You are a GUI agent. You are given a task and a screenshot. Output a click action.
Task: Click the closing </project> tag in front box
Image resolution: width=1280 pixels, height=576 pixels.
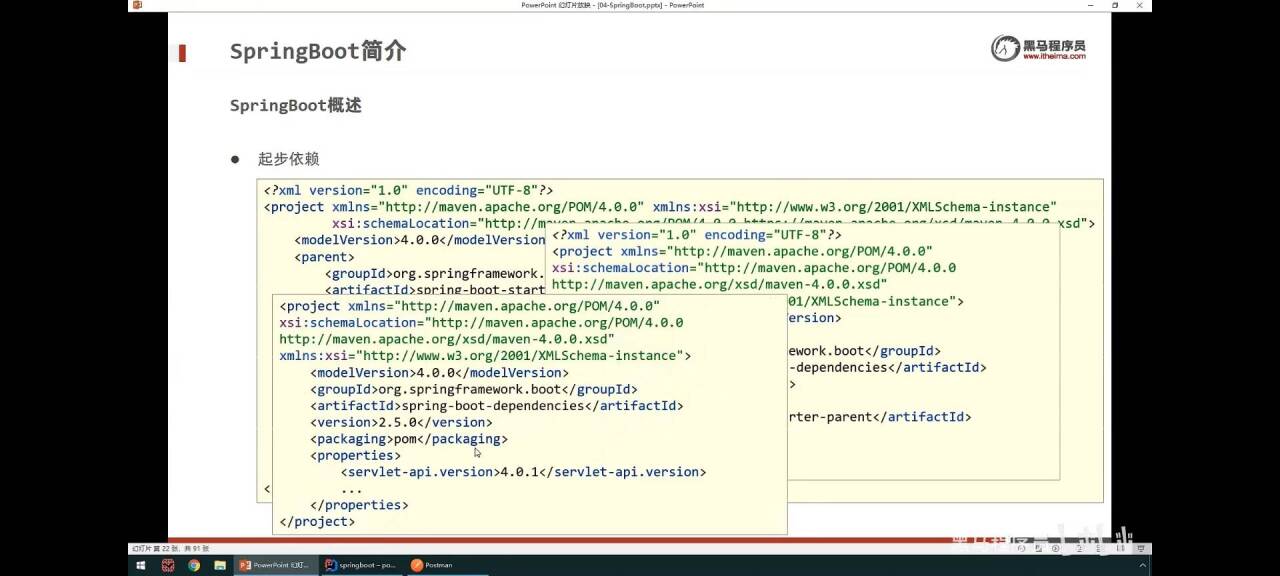(x=317, y=521)
